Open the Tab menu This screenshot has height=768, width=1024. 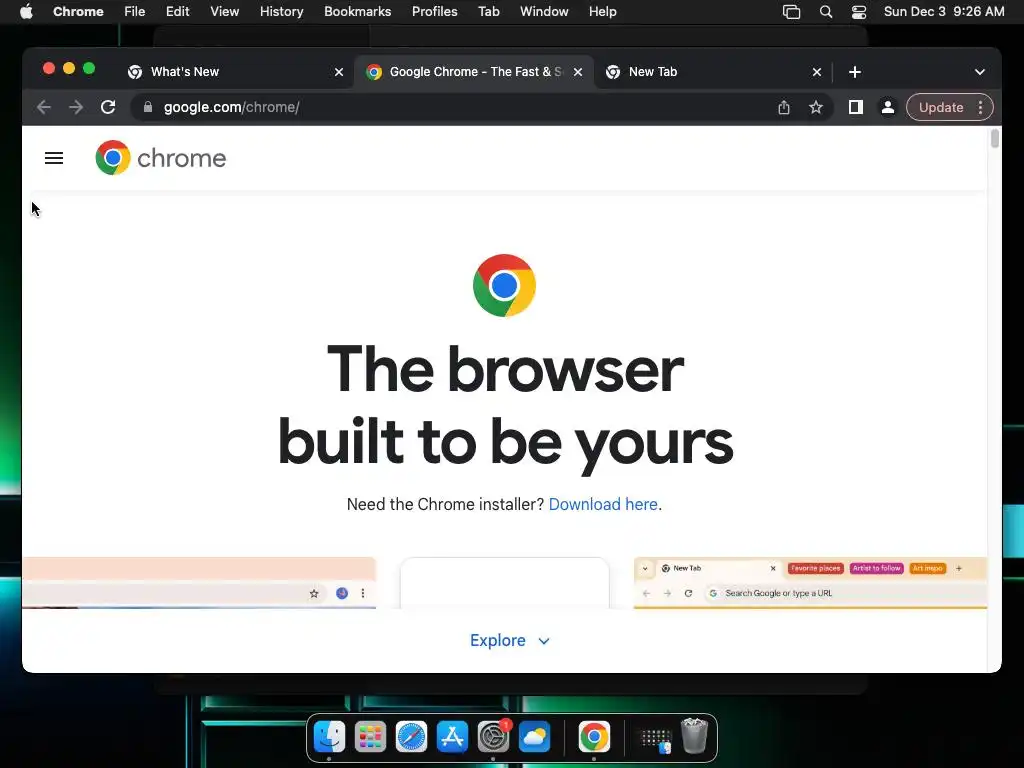pyautogui.click(x=488, y=12)
